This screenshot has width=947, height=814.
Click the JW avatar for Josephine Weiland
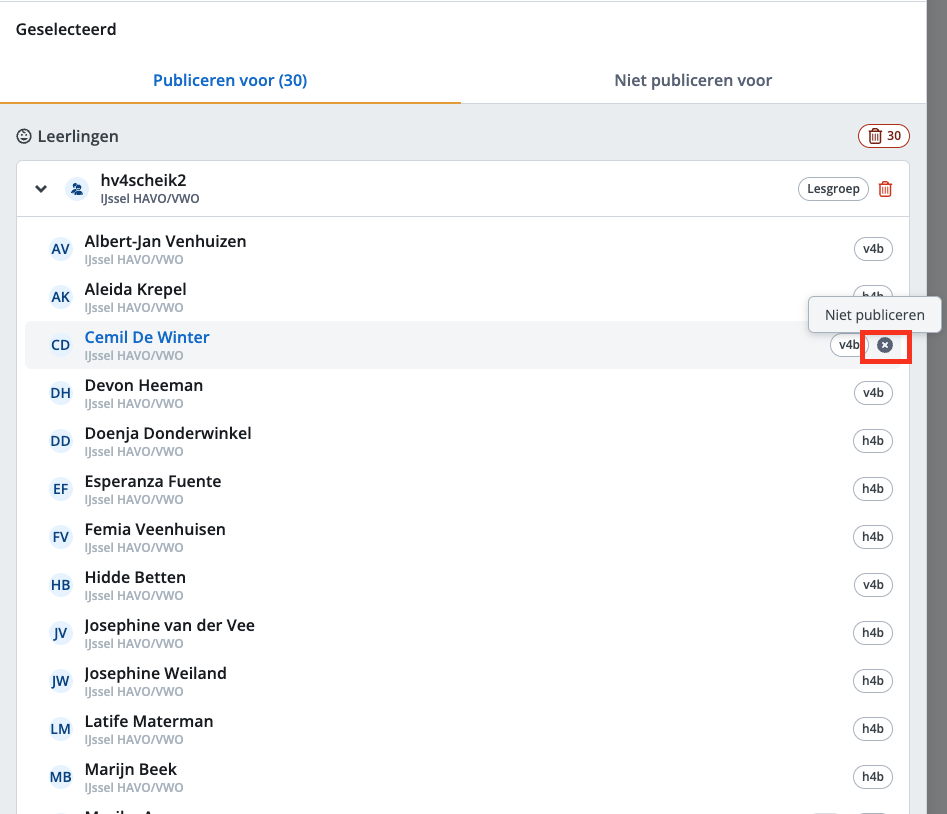61,681
